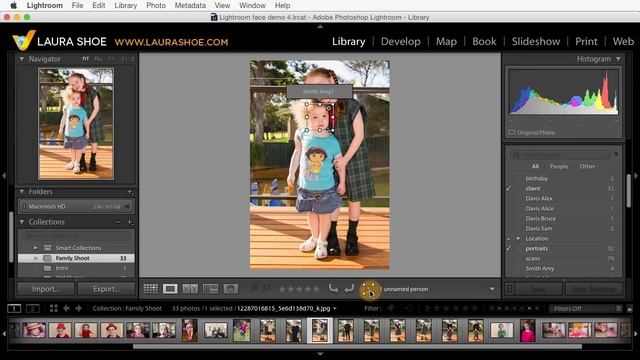Collapse the Folders panel
640x360 pixels.
coord(22,191)
